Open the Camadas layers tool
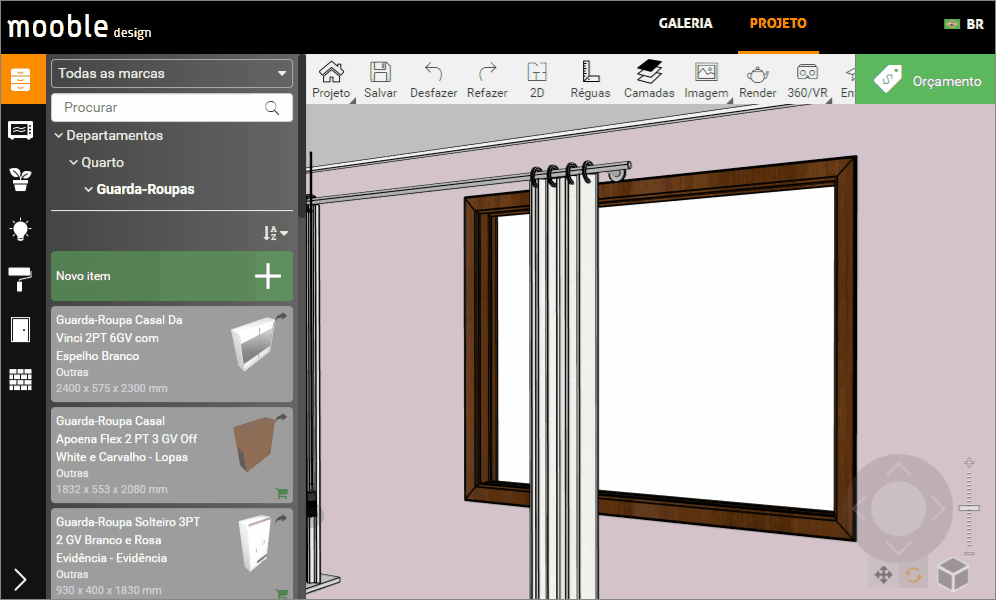 [x=649, y=79]
